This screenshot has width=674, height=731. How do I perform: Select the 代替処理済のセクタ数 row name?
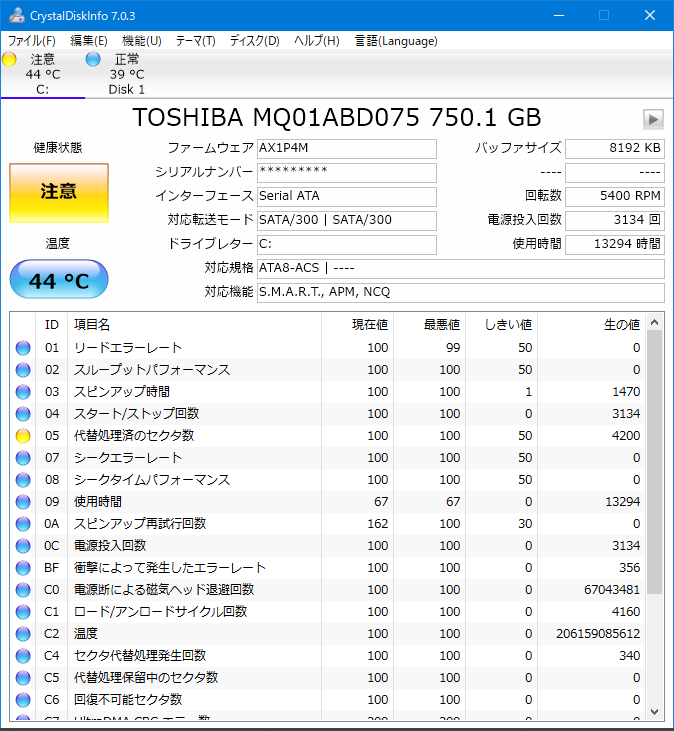[x=134, y=436]
